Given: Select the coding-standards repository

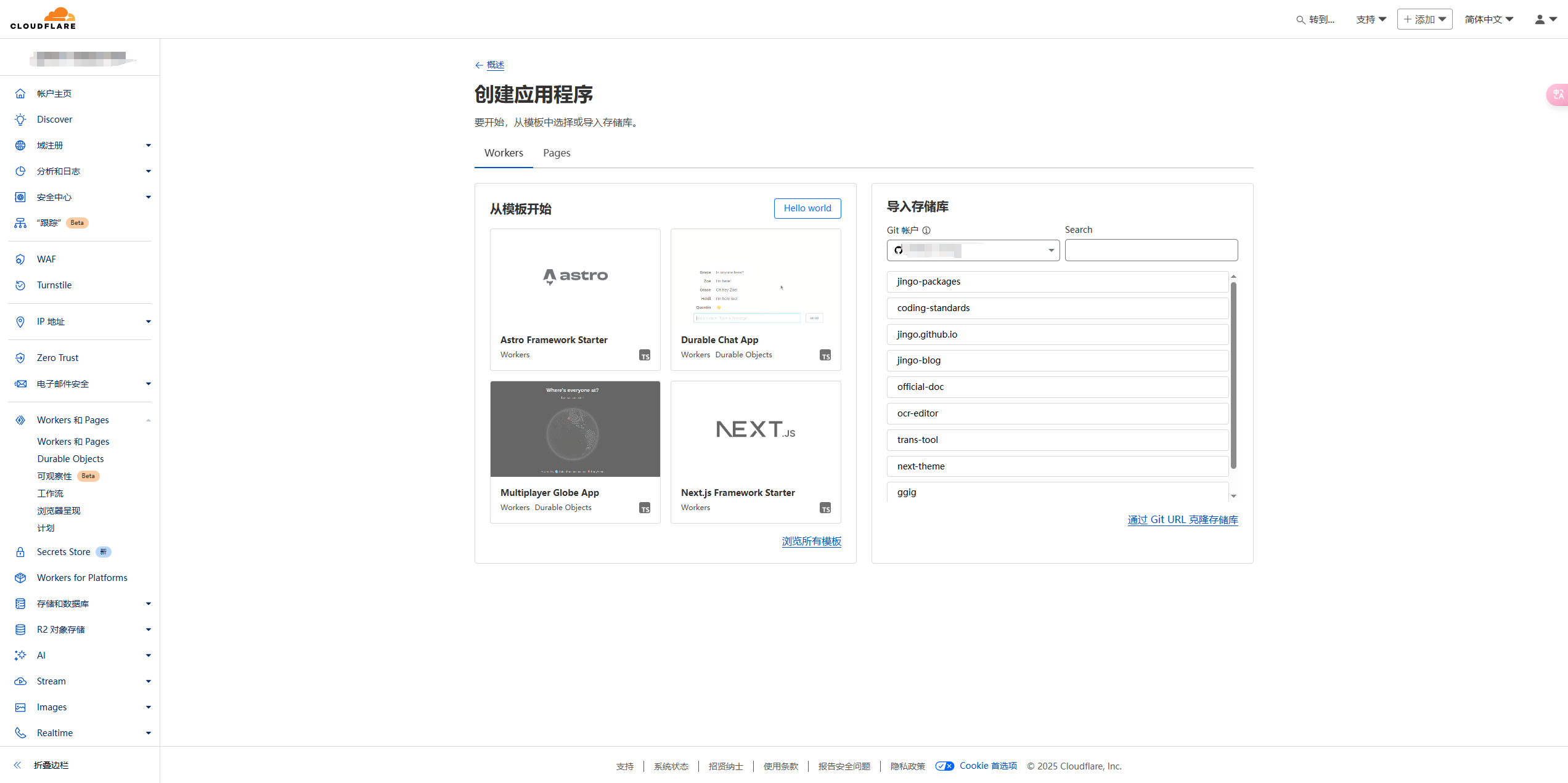Looking at the screenshot, I should (x=1058, y=308).
